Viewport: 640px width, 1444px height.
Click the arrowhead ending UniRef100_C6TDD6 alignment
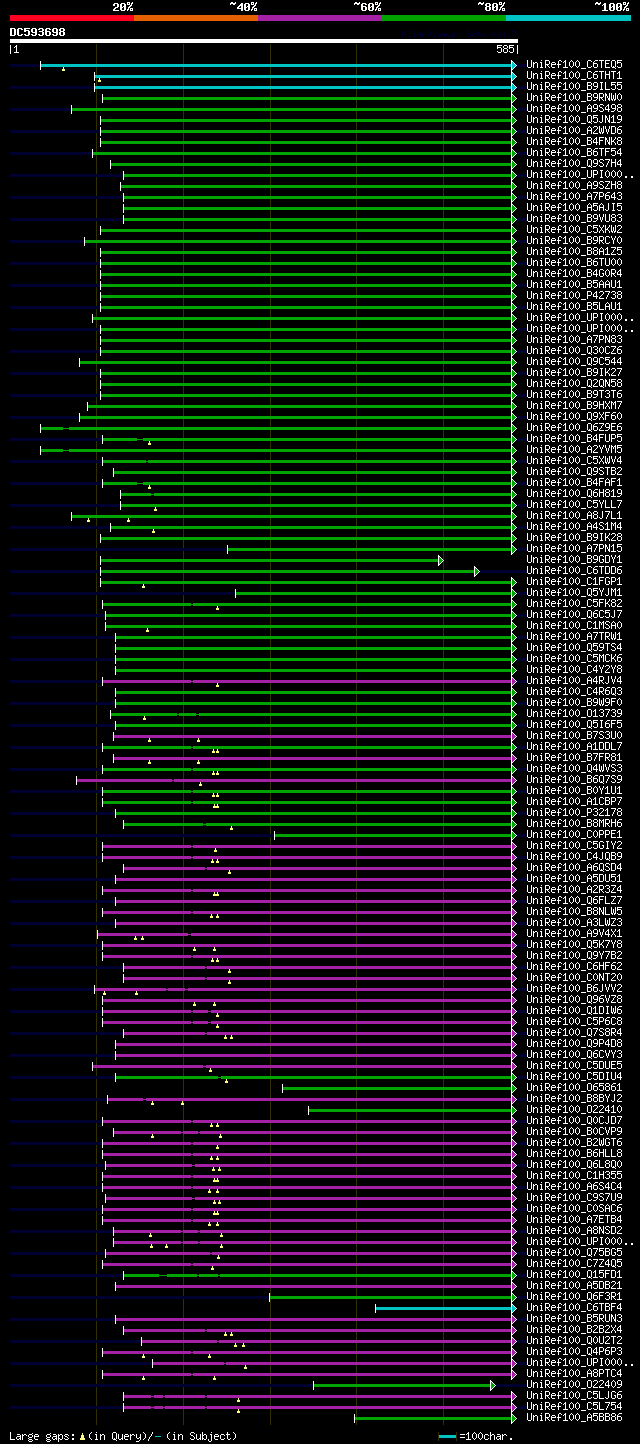(x=477, y=571)
